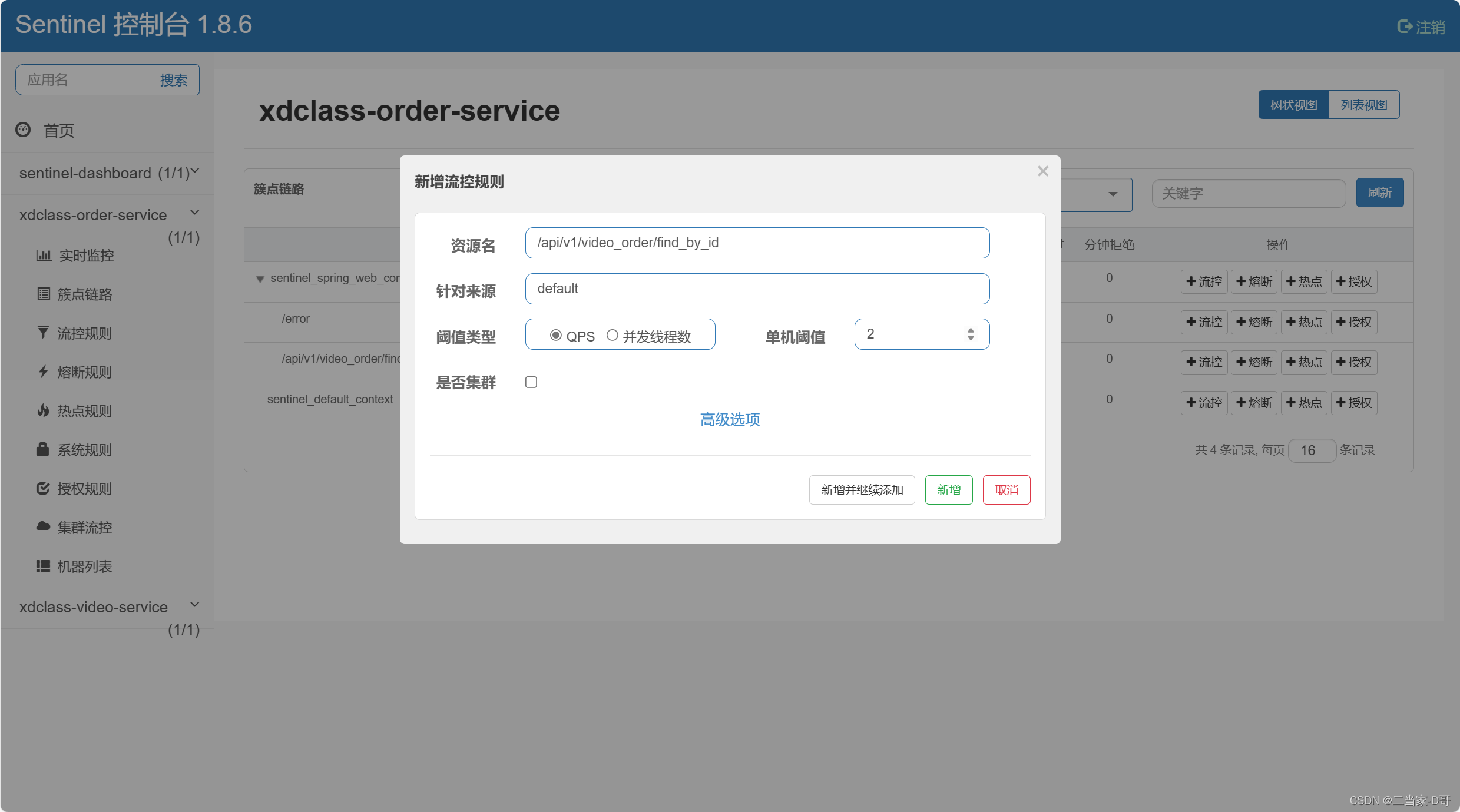
Task: Add 热点 for /error row
Action: click(x=1304, y=322)
